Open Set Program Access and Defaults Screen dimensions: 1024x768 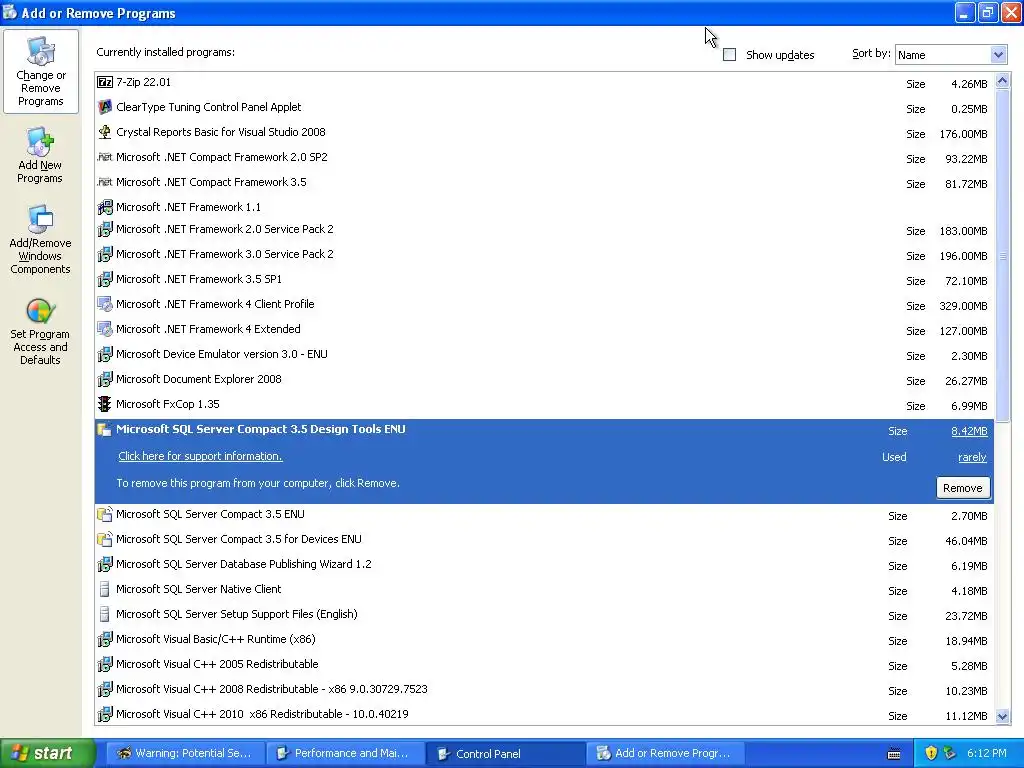coord(40,331)
